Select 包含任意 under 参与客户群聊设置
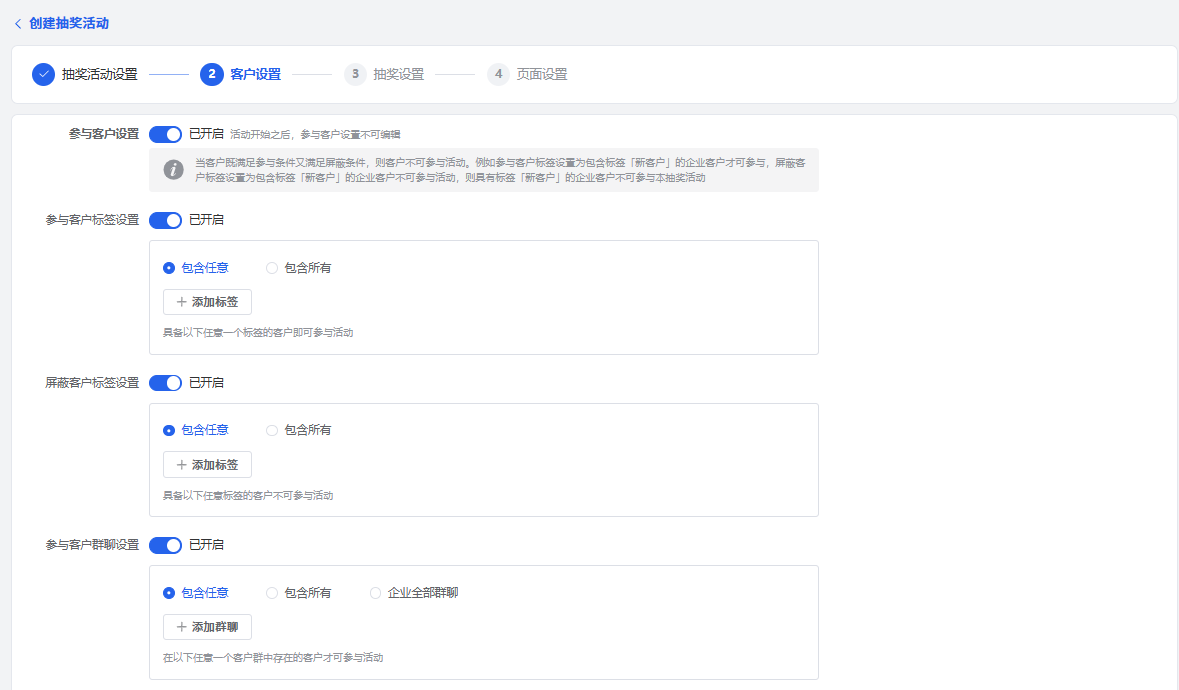 coord(195,593)
